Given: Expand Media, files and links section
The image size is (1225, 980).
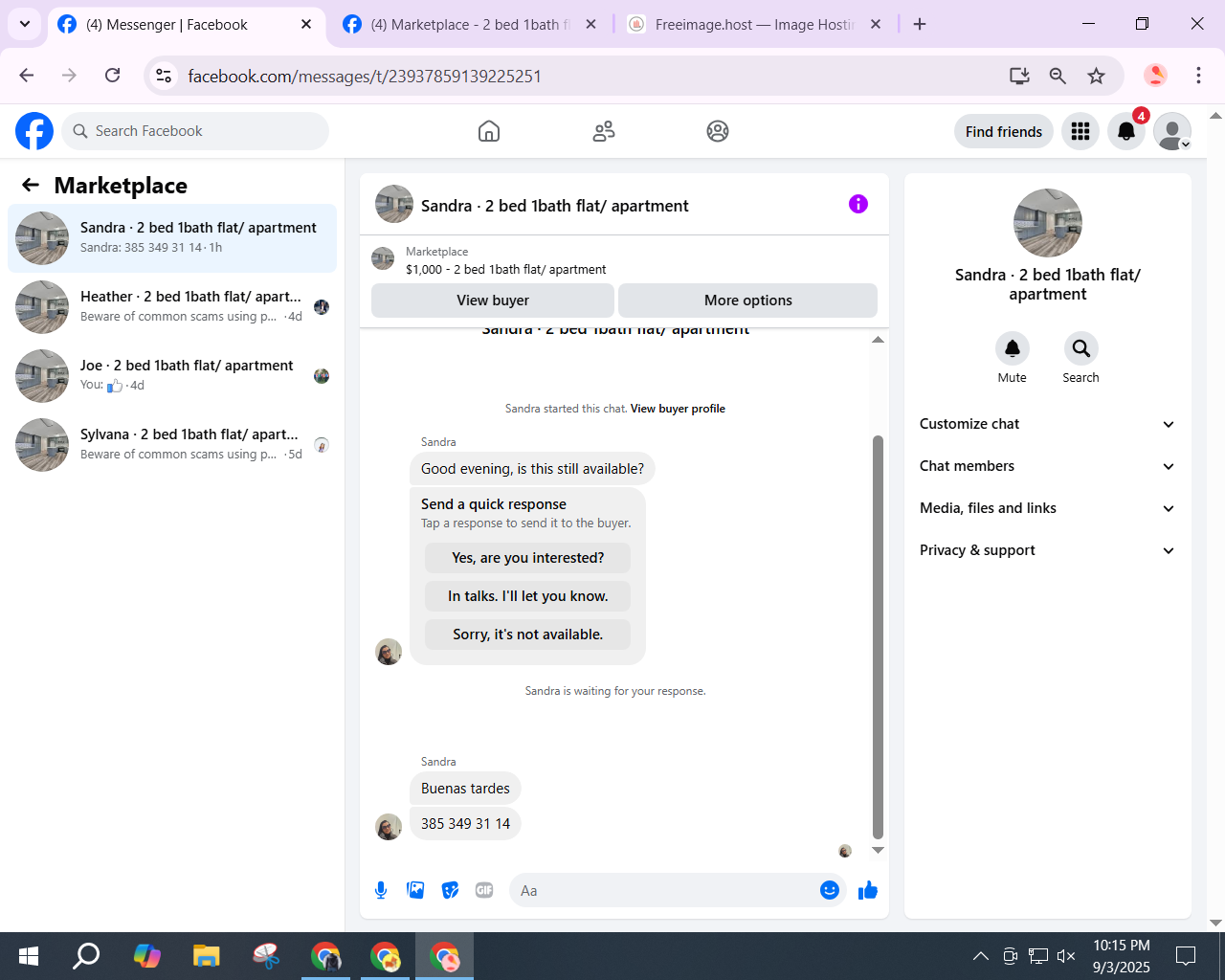Looking at the screenshot, I should tap(1048, 508).
